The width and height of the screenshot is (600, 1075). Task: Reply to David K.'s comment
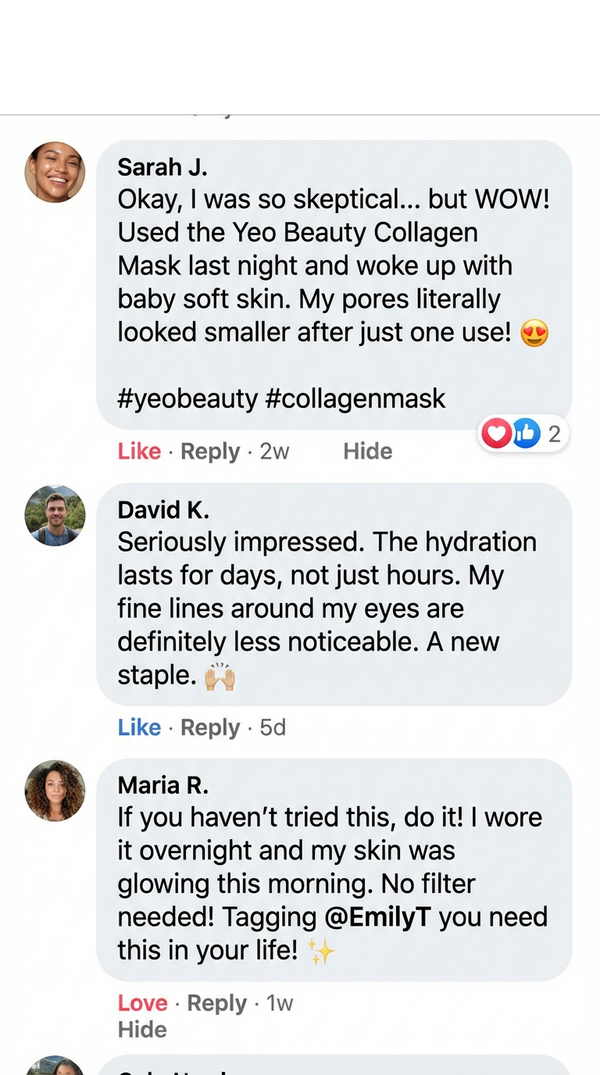point(210,728)
